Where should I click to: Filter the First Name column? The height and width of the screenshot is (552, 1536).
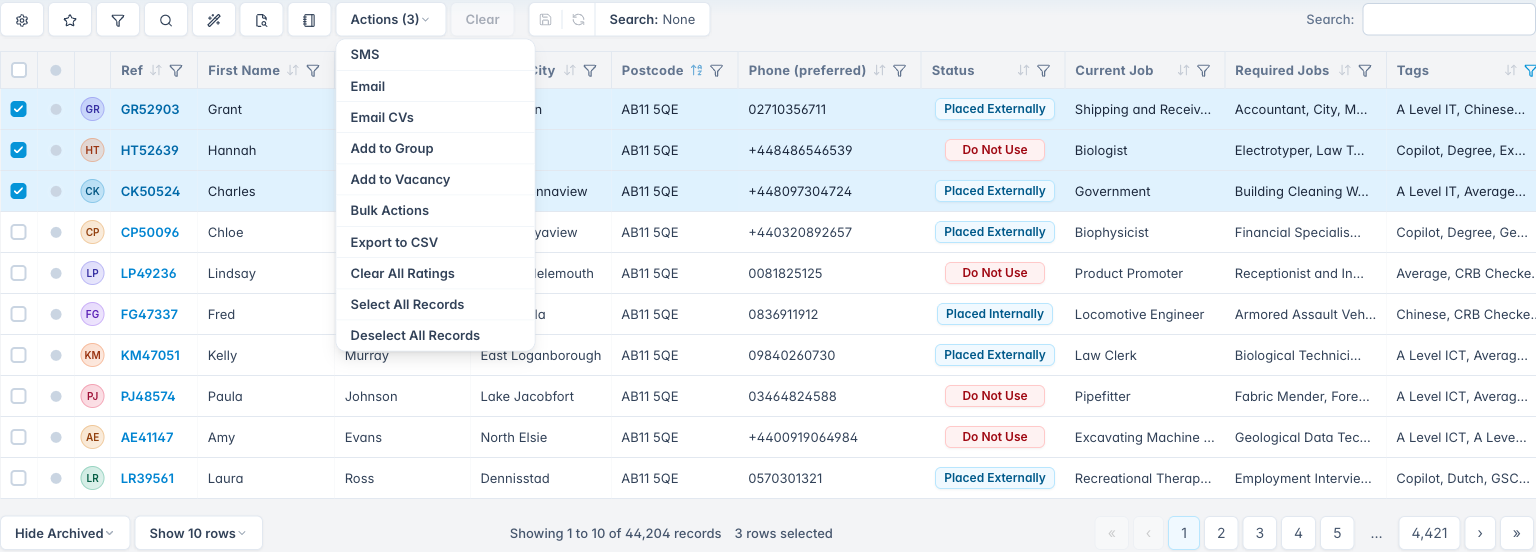click(313, 71)
